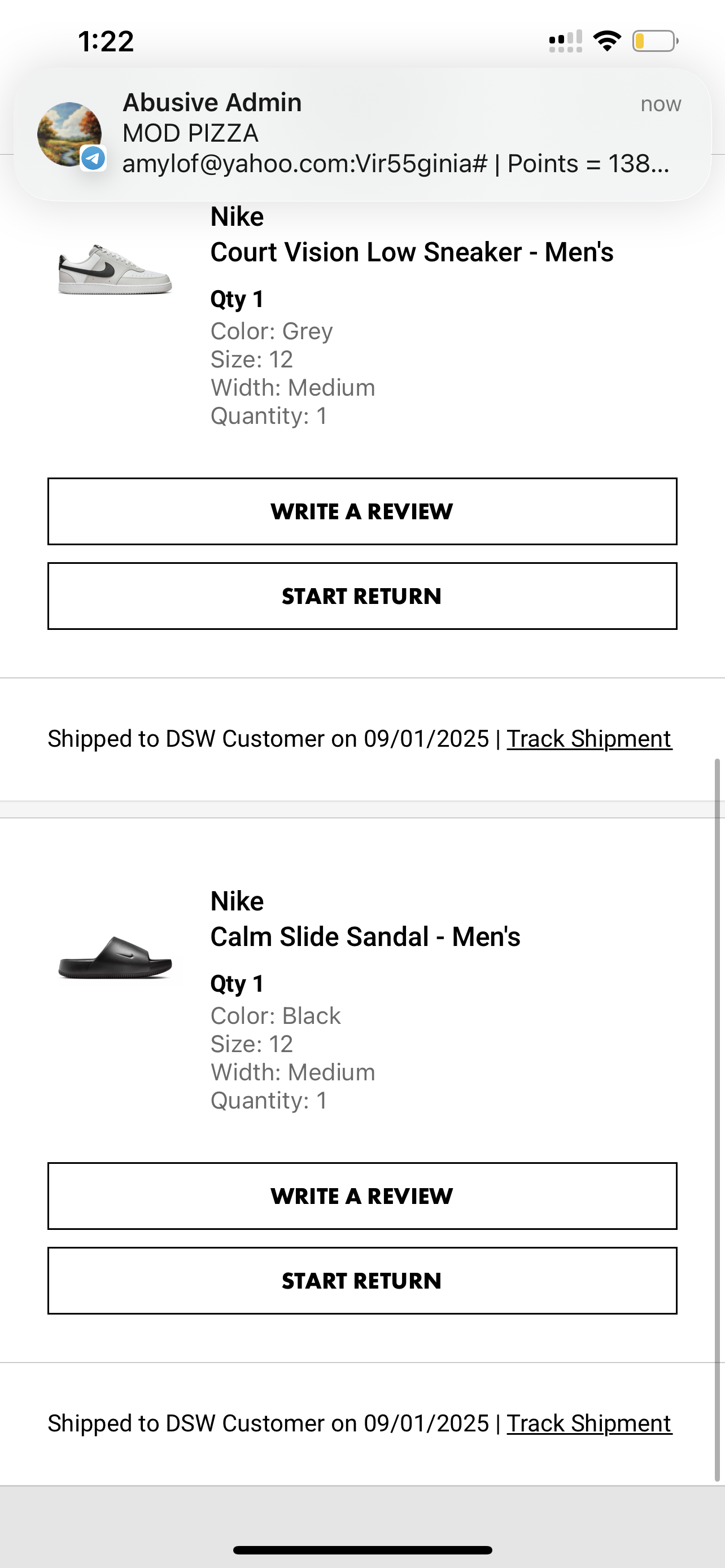The width and height of the screenshot is (725, 1568).
Task: Write a review for Calm Slide Sandal
Action: tap(362, 1196)
